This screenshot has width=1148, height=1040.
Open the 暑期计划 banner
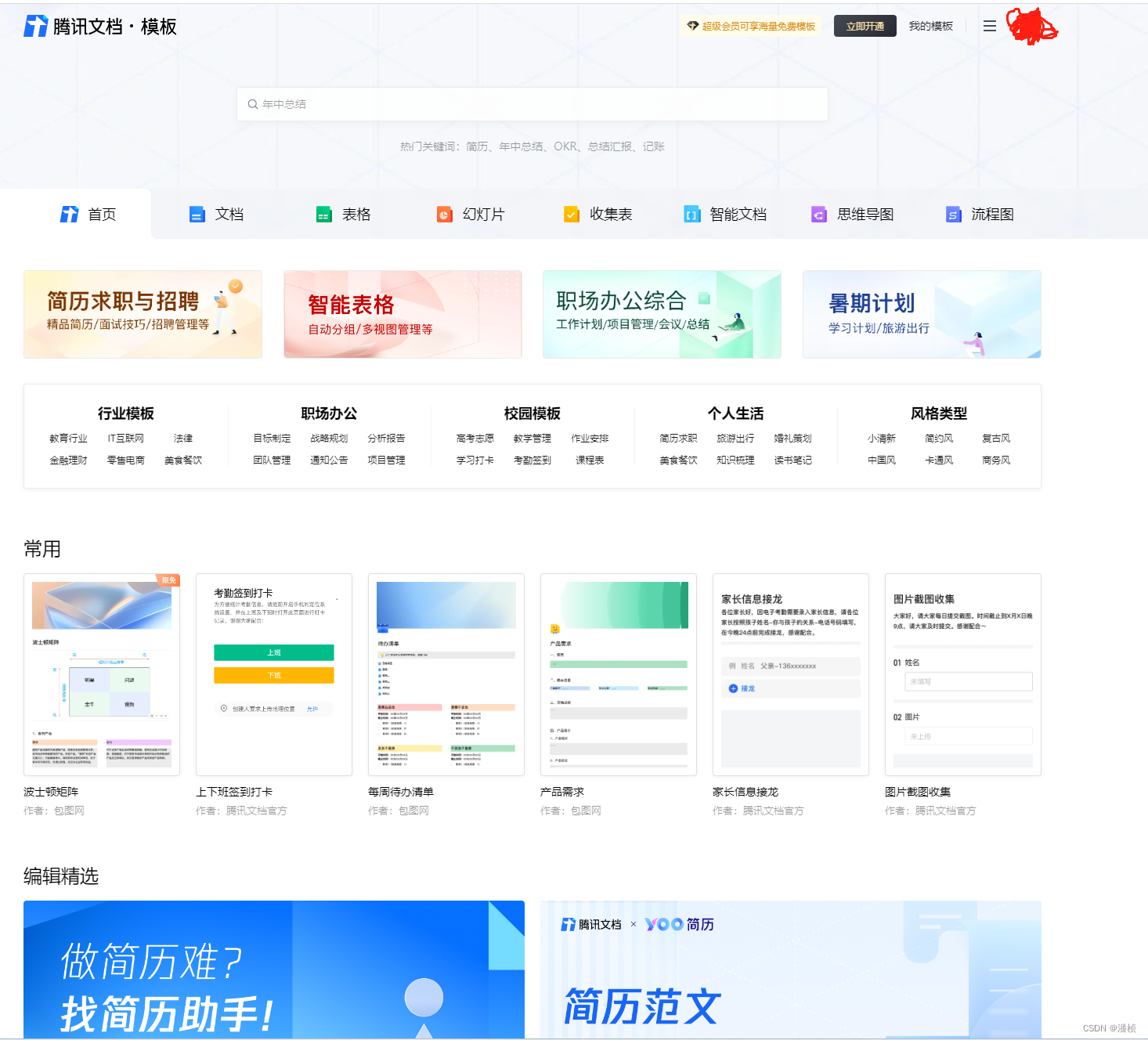pyautogui.click(x=922, y=314)
